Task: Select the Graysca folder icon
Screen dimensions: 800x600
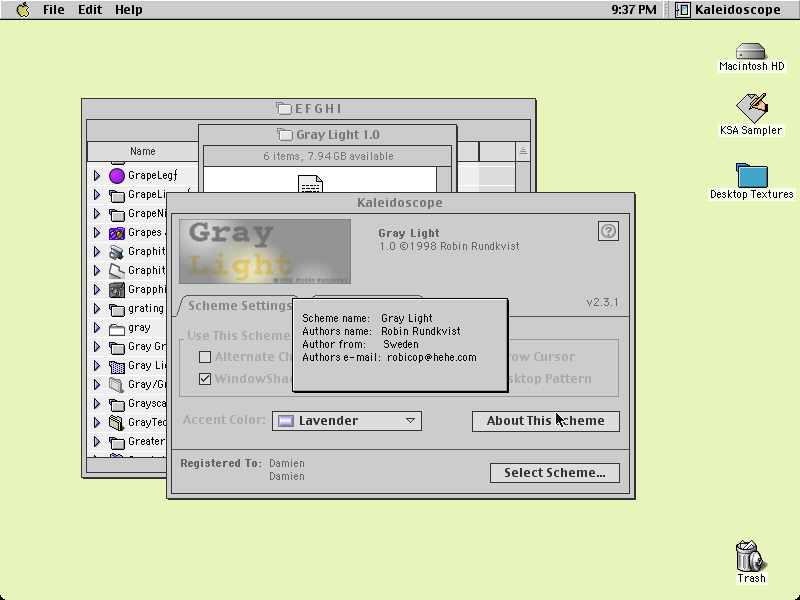Action: (117, 405)
